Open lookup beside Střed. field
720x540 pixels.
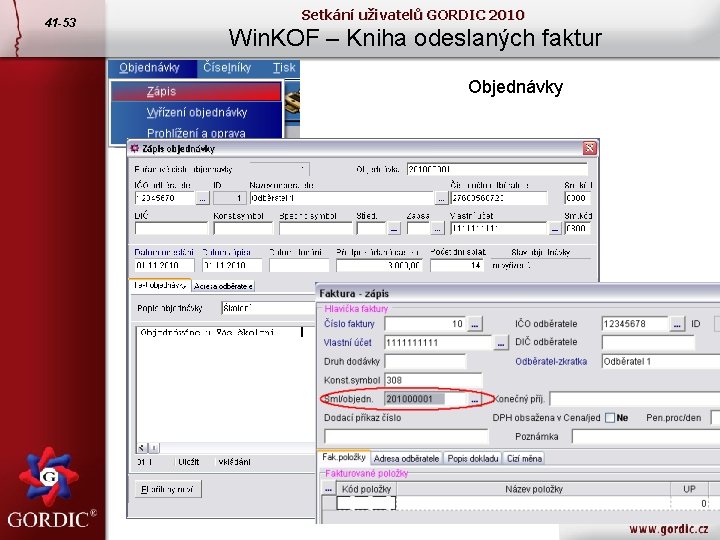click(394, 228)
